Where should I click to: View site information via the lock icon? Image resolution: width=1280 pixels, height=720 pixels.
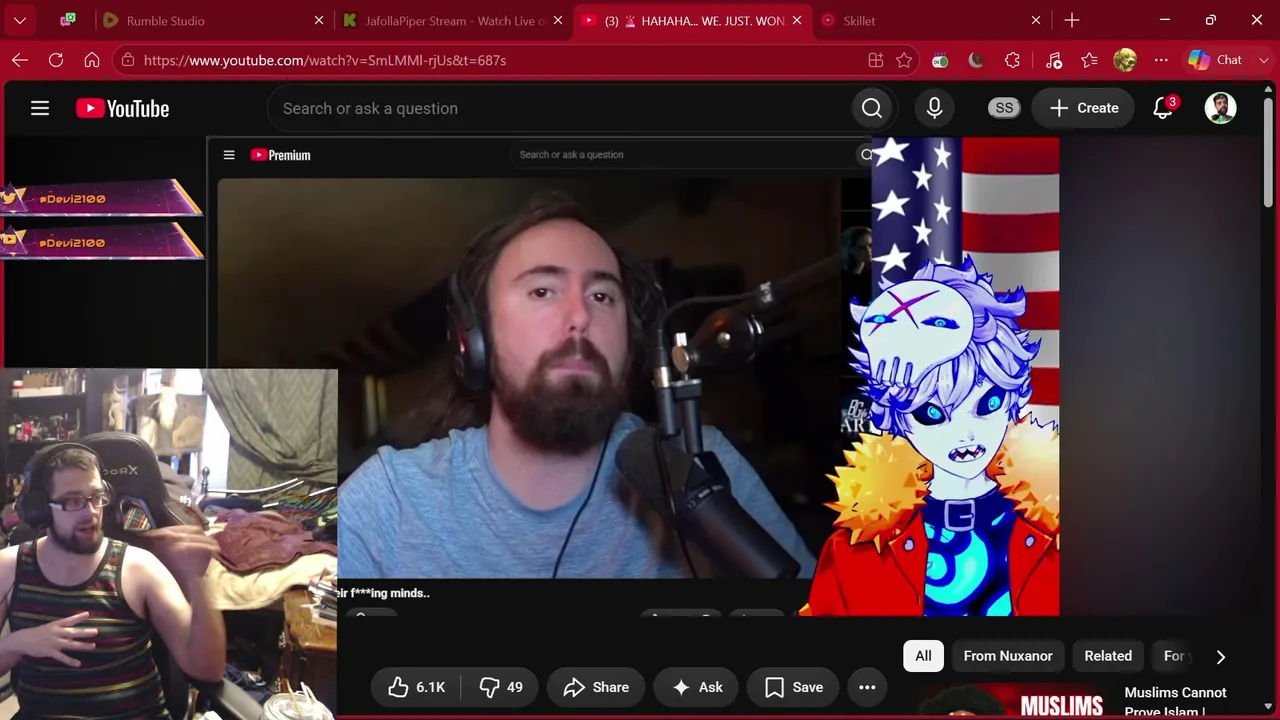coord(127,60)
